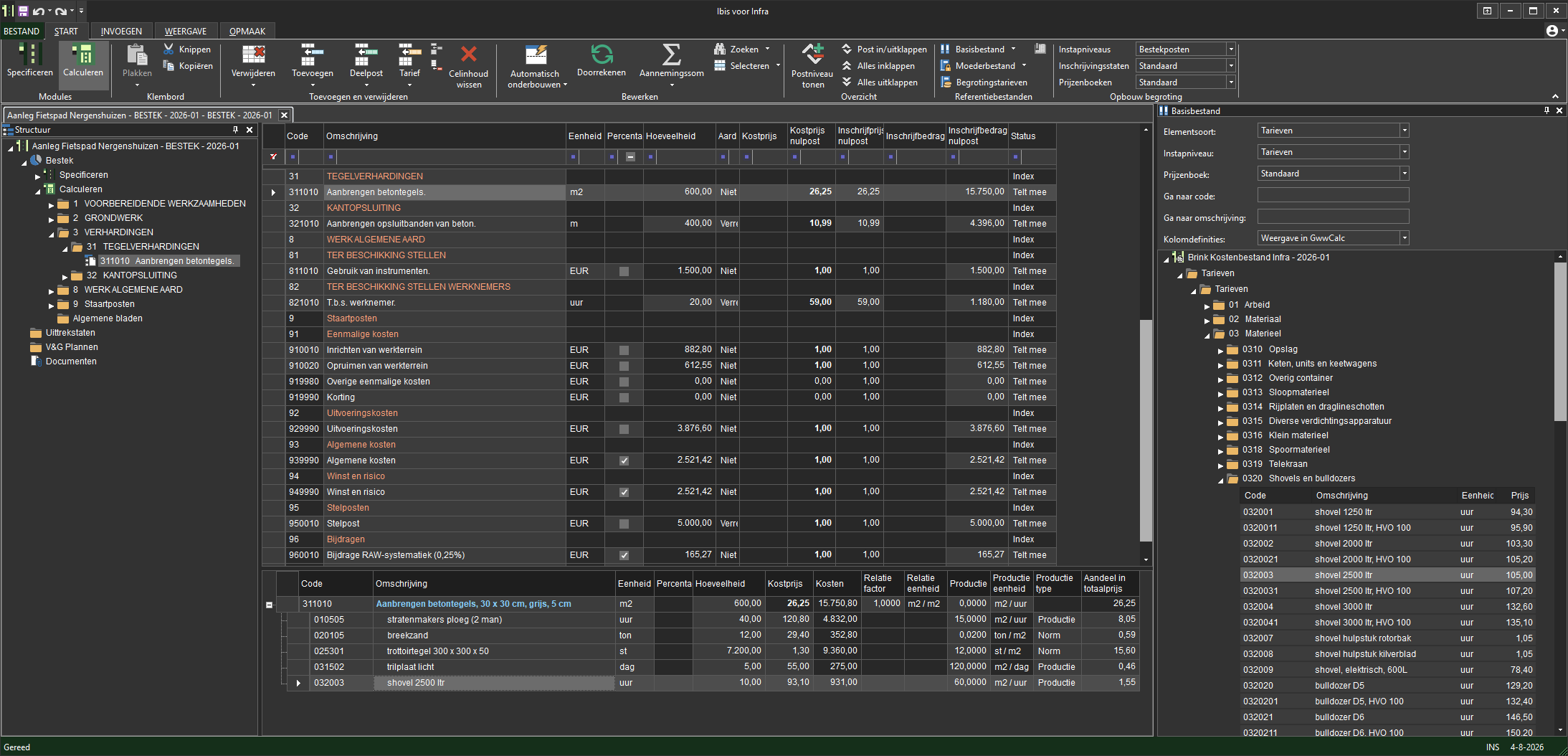Toggle Percentage checkbox for Winst en risico
This screenshot has width=1568, height=756.
[x=624, y=492]
